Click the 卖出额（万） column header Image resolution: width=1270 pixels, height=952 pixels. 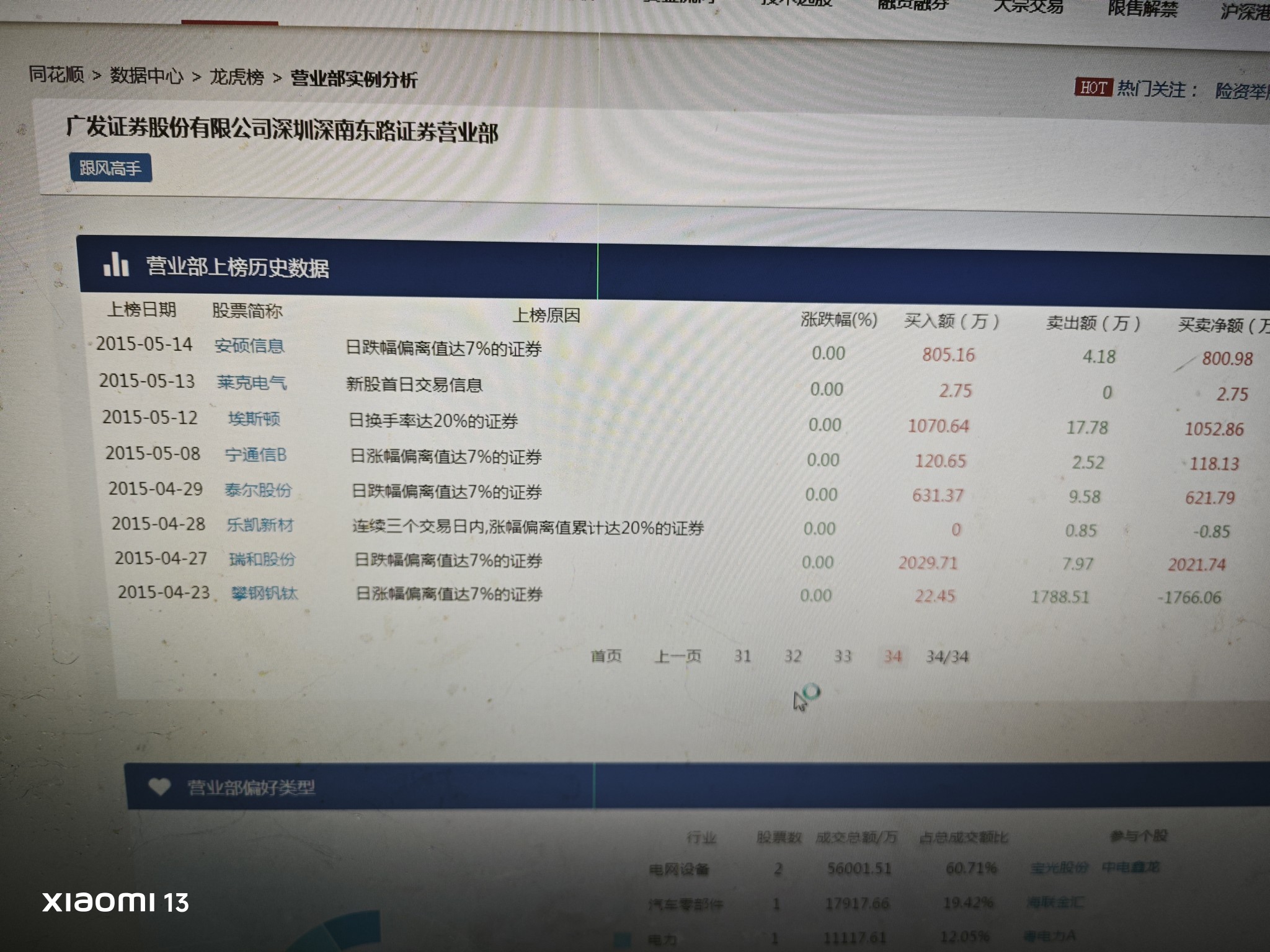[1093, 323]
